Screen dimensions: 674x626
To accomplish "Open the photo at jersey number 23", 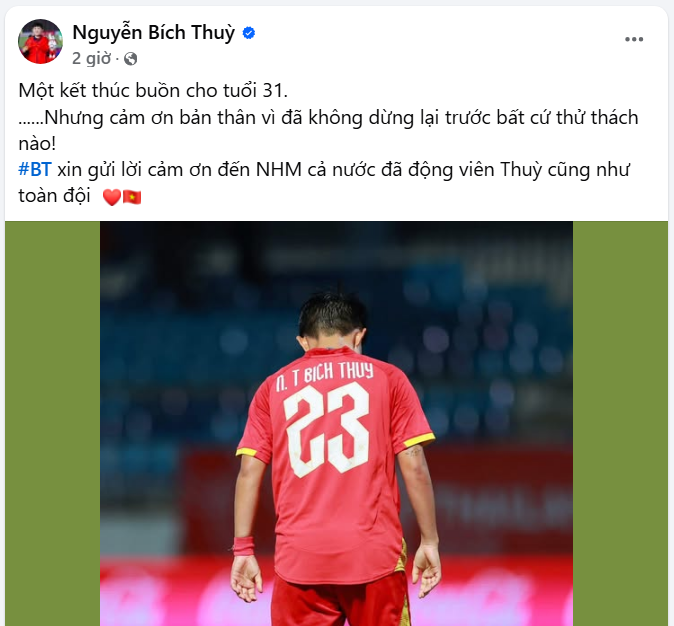I will coord(328,430).
